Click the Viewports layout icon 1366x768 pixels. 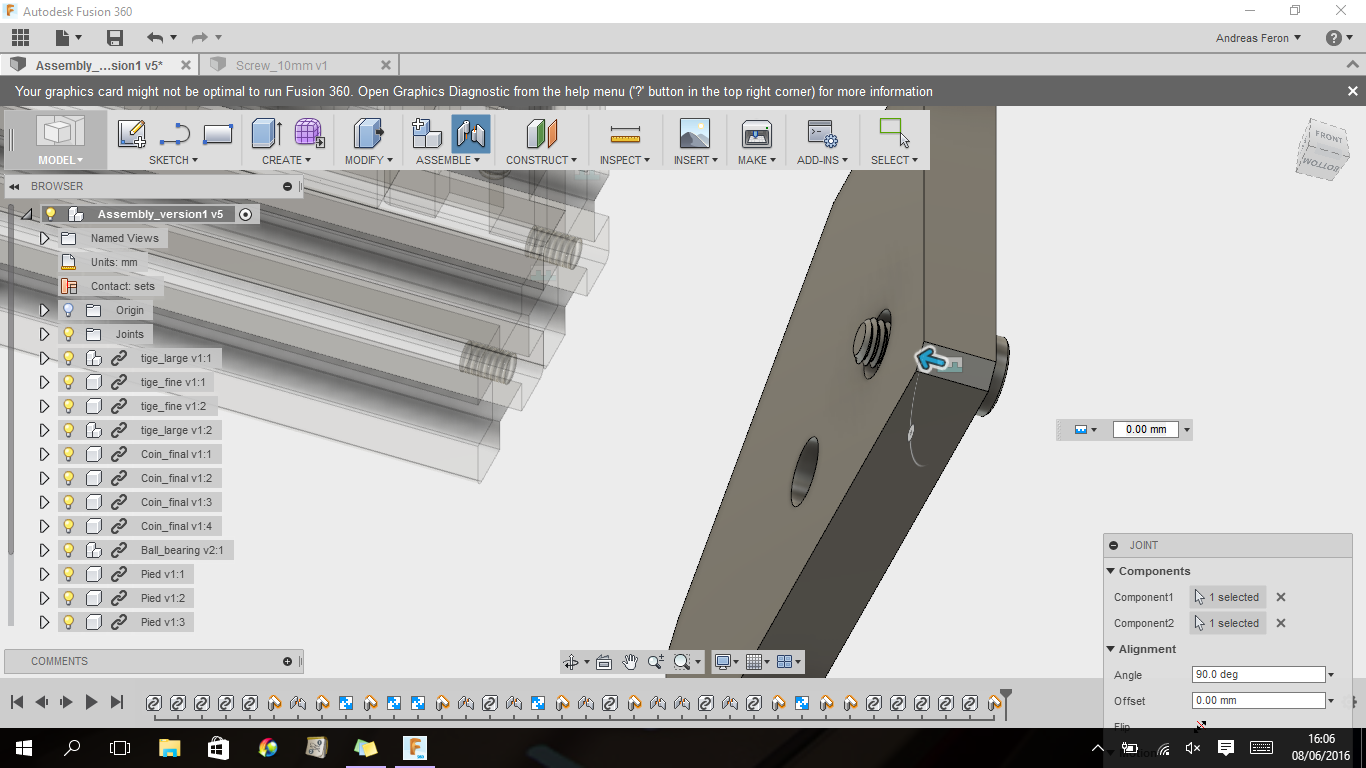click(784, 662)
